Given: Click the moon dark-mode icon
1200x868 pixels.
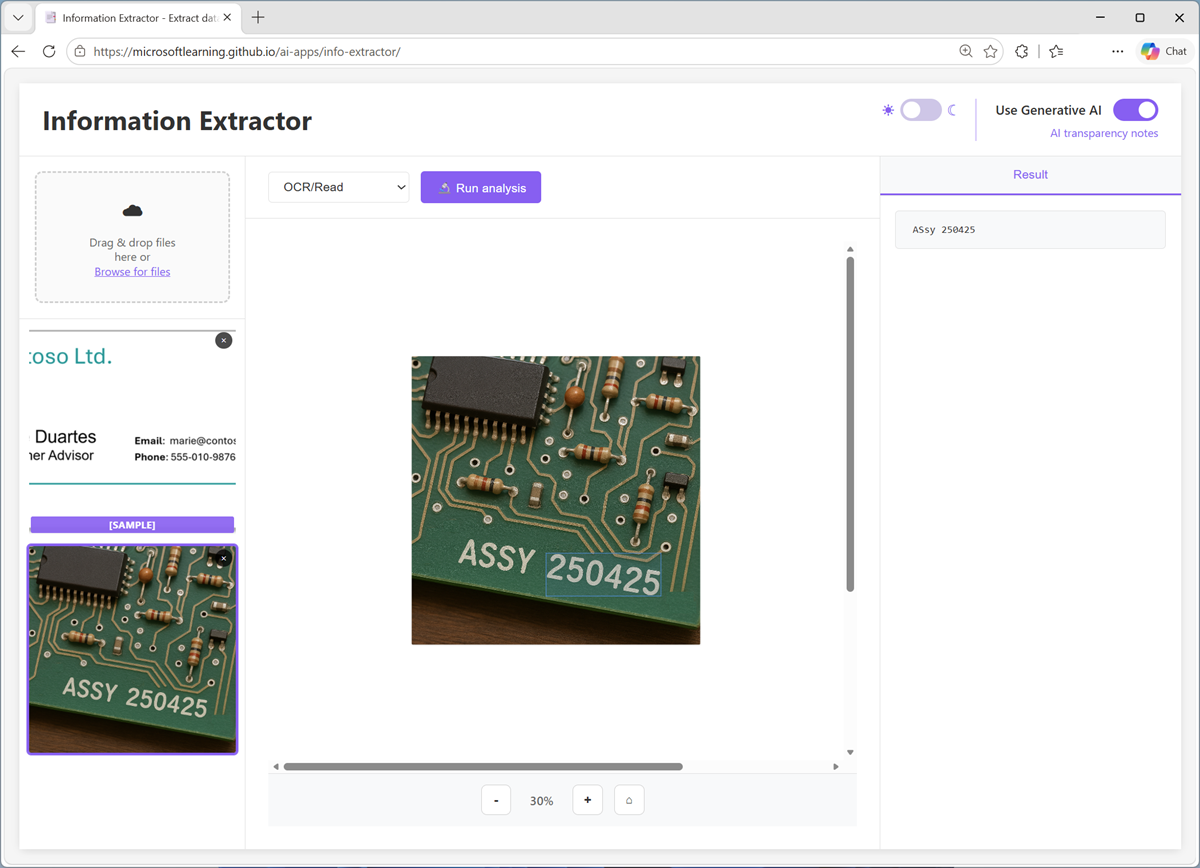Looking at the screenshot, I should 952,110.
